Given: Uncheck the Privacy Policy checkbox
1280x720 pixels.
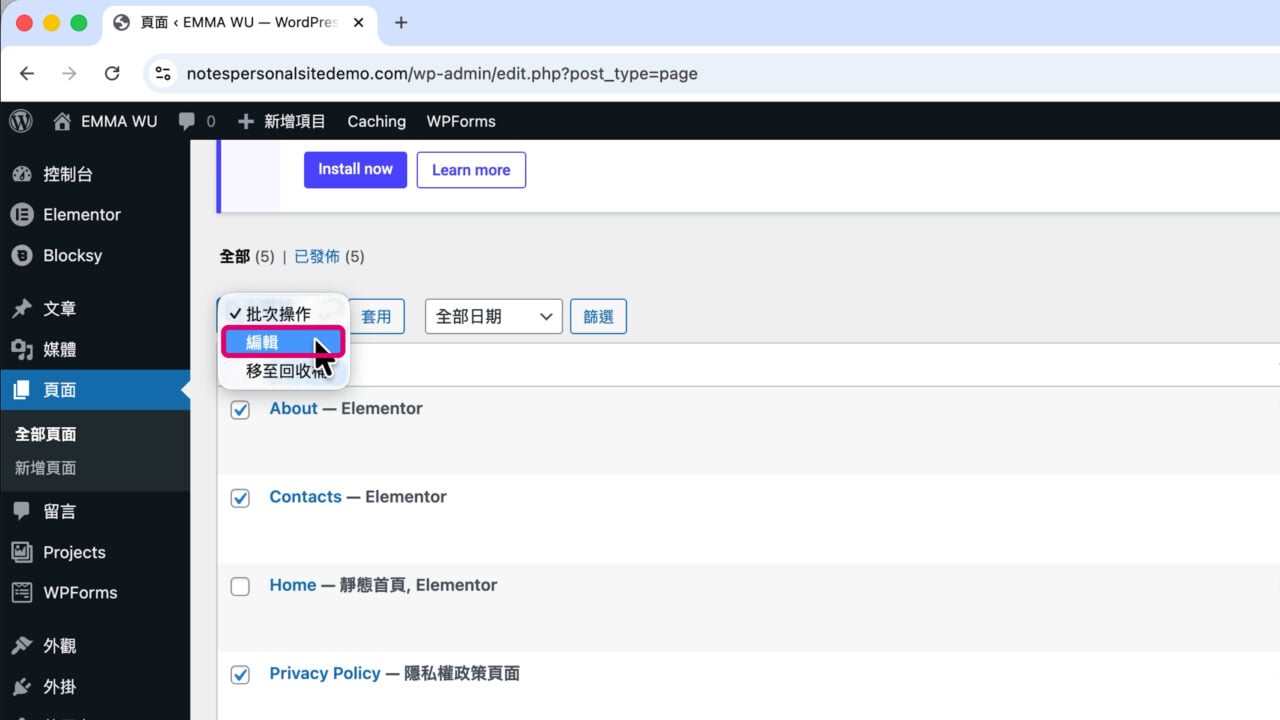Looking at the screenshot, I should coord(240,674).
